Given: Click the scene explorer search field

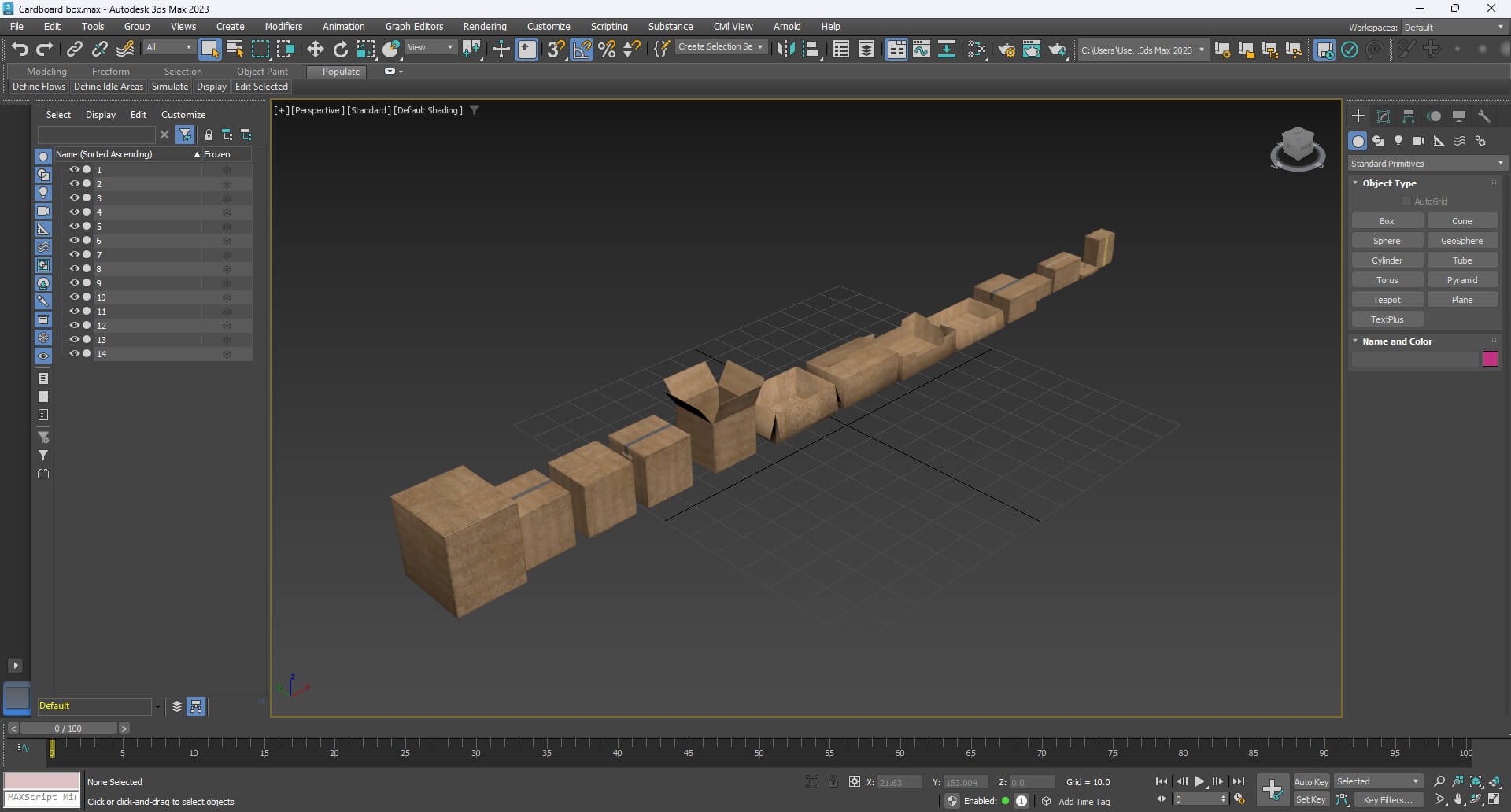Looking at the screenshot, I should tap(97, 135).
